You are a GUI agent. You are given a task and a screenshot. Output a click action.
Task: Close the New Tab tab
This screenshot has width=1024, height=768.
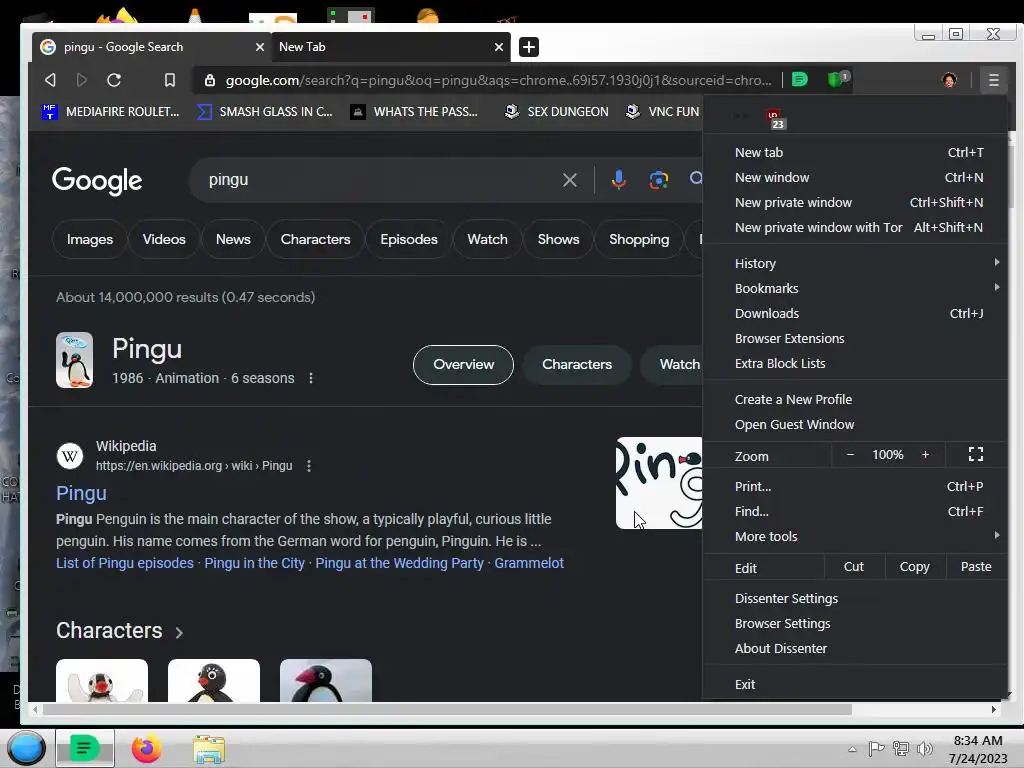[499, 47]
